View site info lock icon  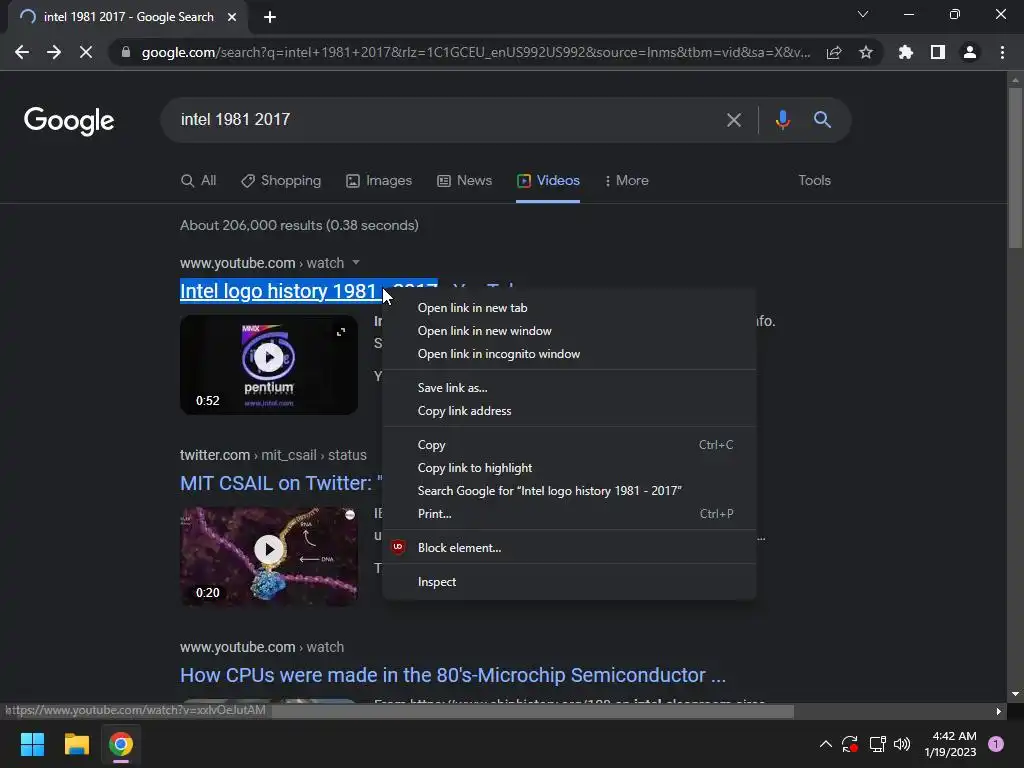tap(126, 52)
